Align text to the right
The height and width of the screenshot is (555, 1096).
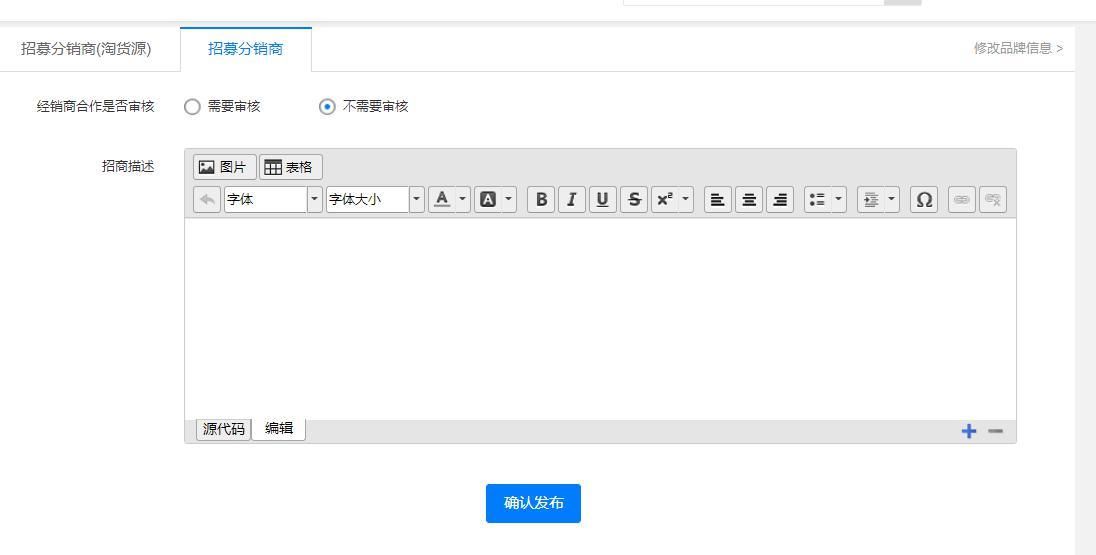(x=780, y=200)
